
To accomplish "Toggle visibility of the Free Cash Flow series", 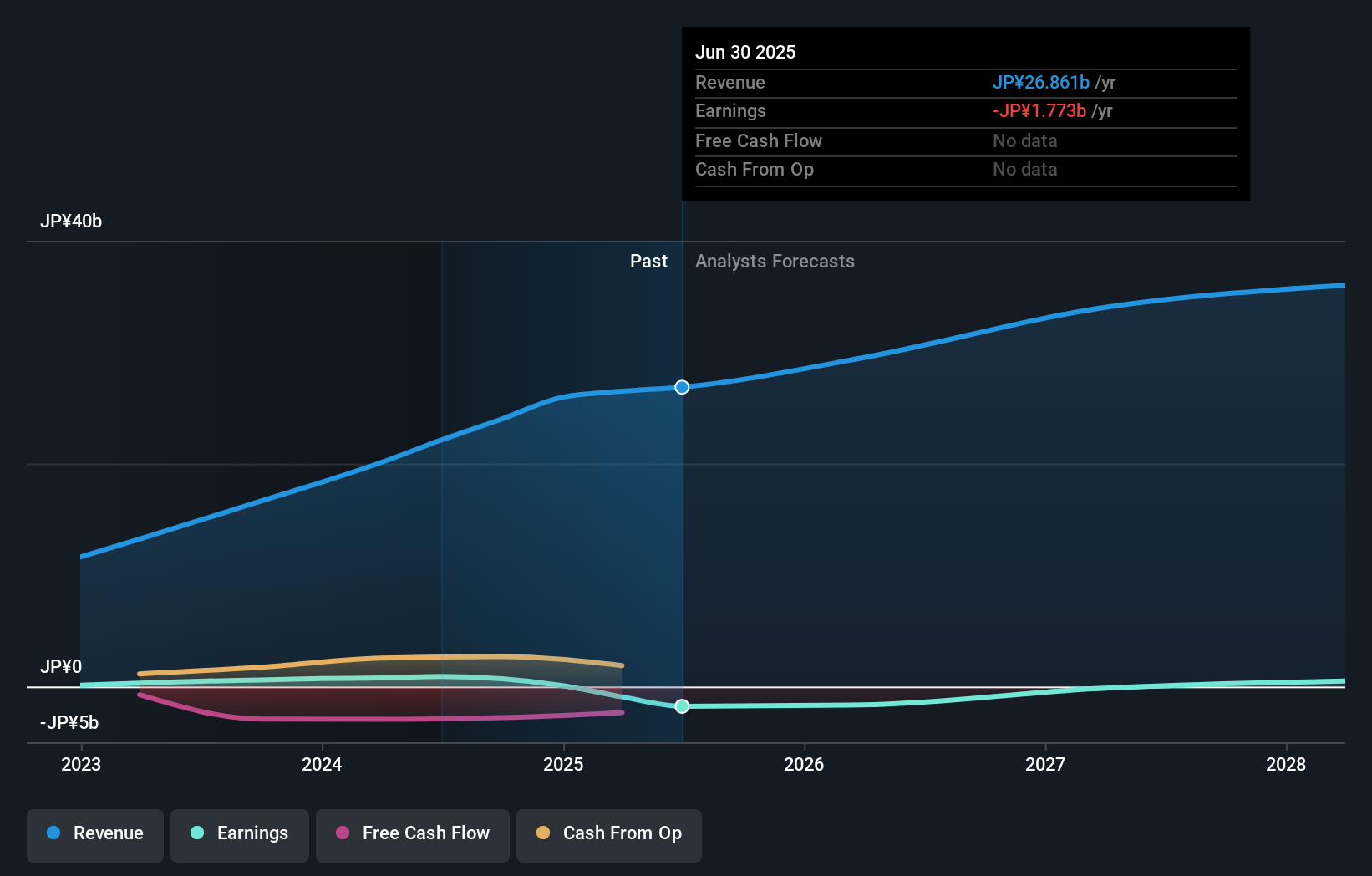I will click(412, 835).
